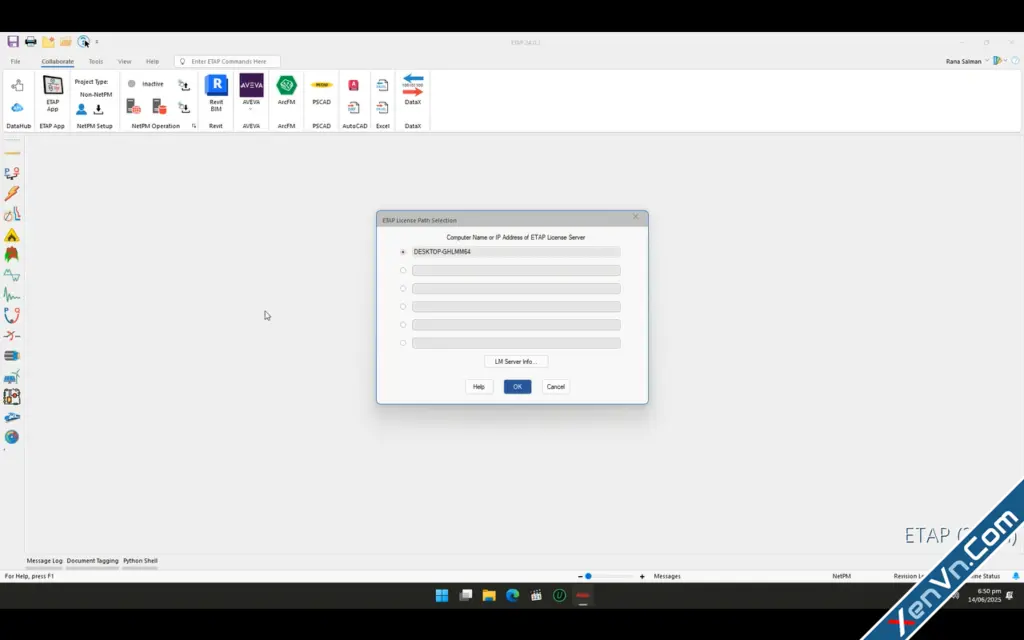
Task: Click the DataHub cloud icon
Action: coord(17,107)
